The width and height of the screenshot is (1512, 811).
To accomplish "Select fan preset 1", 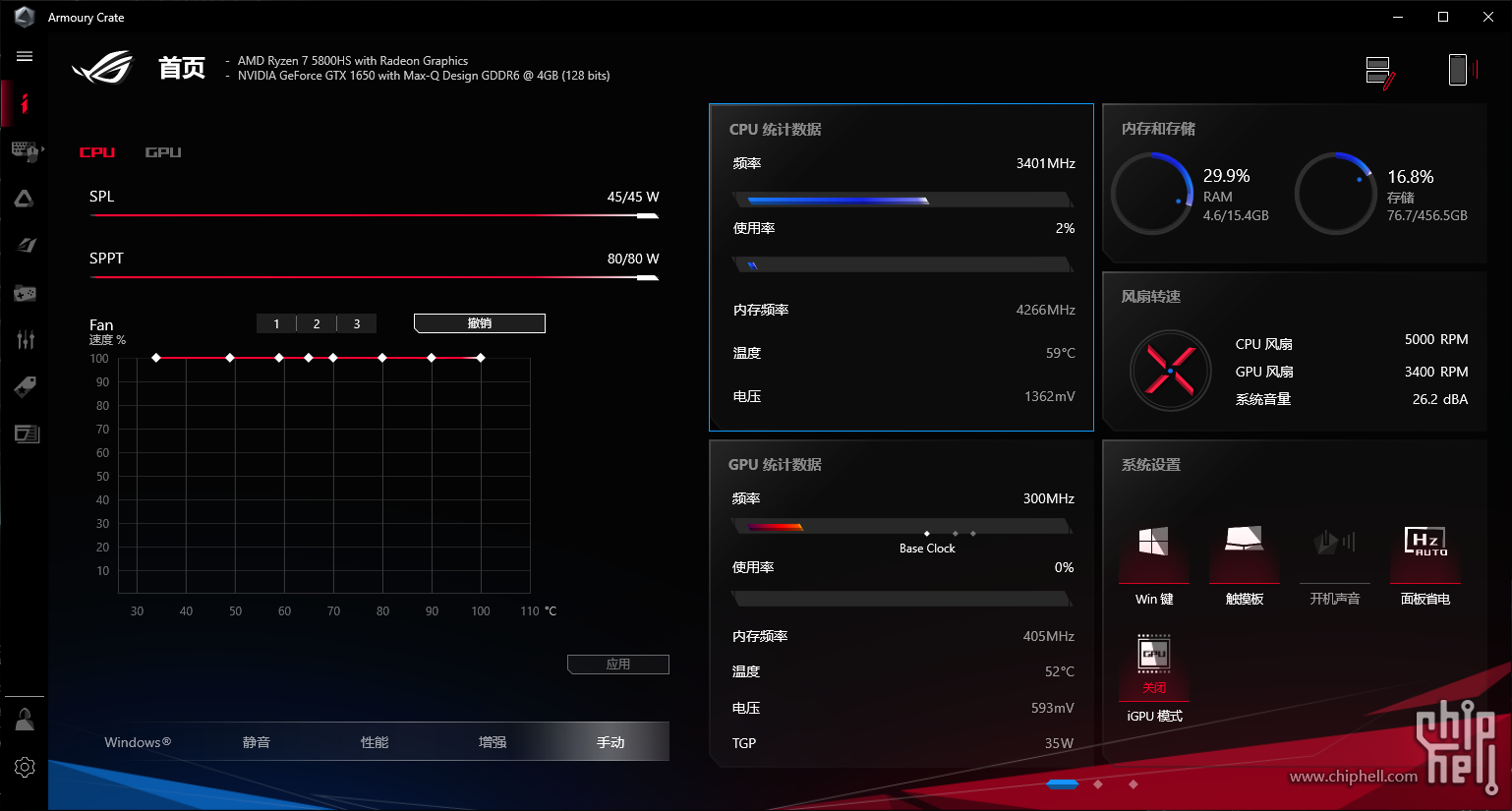I will [x=276, y=323].
